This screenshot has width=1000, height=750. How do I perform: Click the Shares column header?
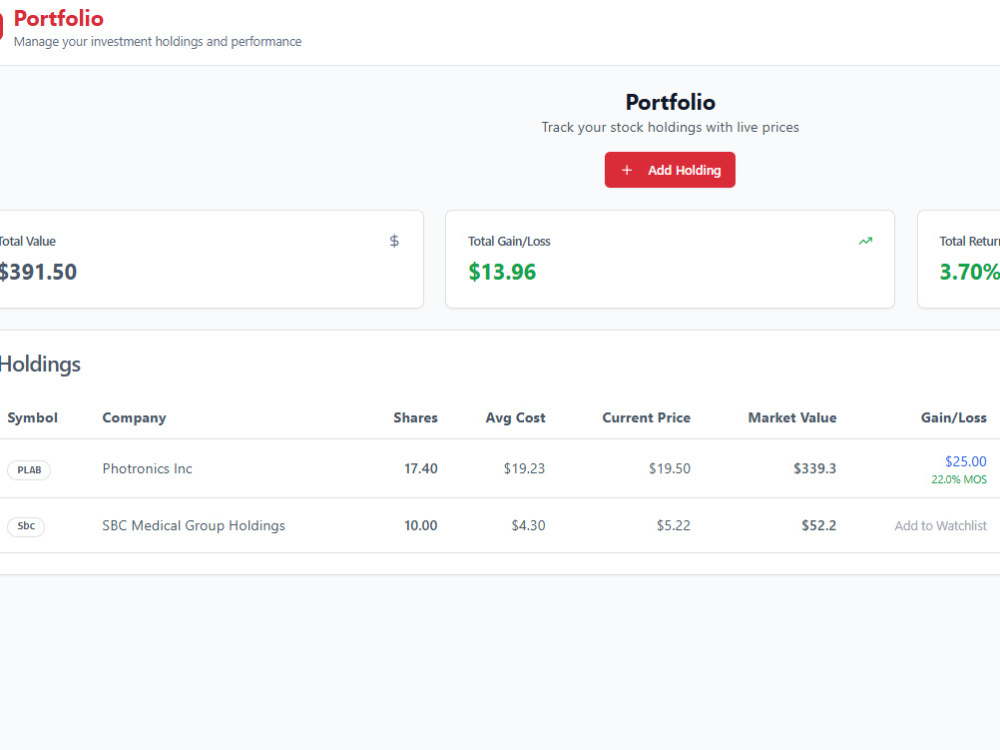coord(415,418)
